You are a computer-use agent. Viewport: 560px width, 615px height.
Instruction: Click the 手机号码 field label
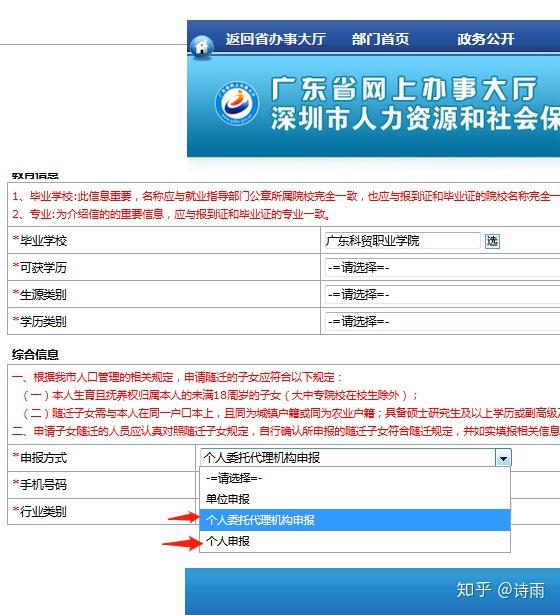point(43,485)
